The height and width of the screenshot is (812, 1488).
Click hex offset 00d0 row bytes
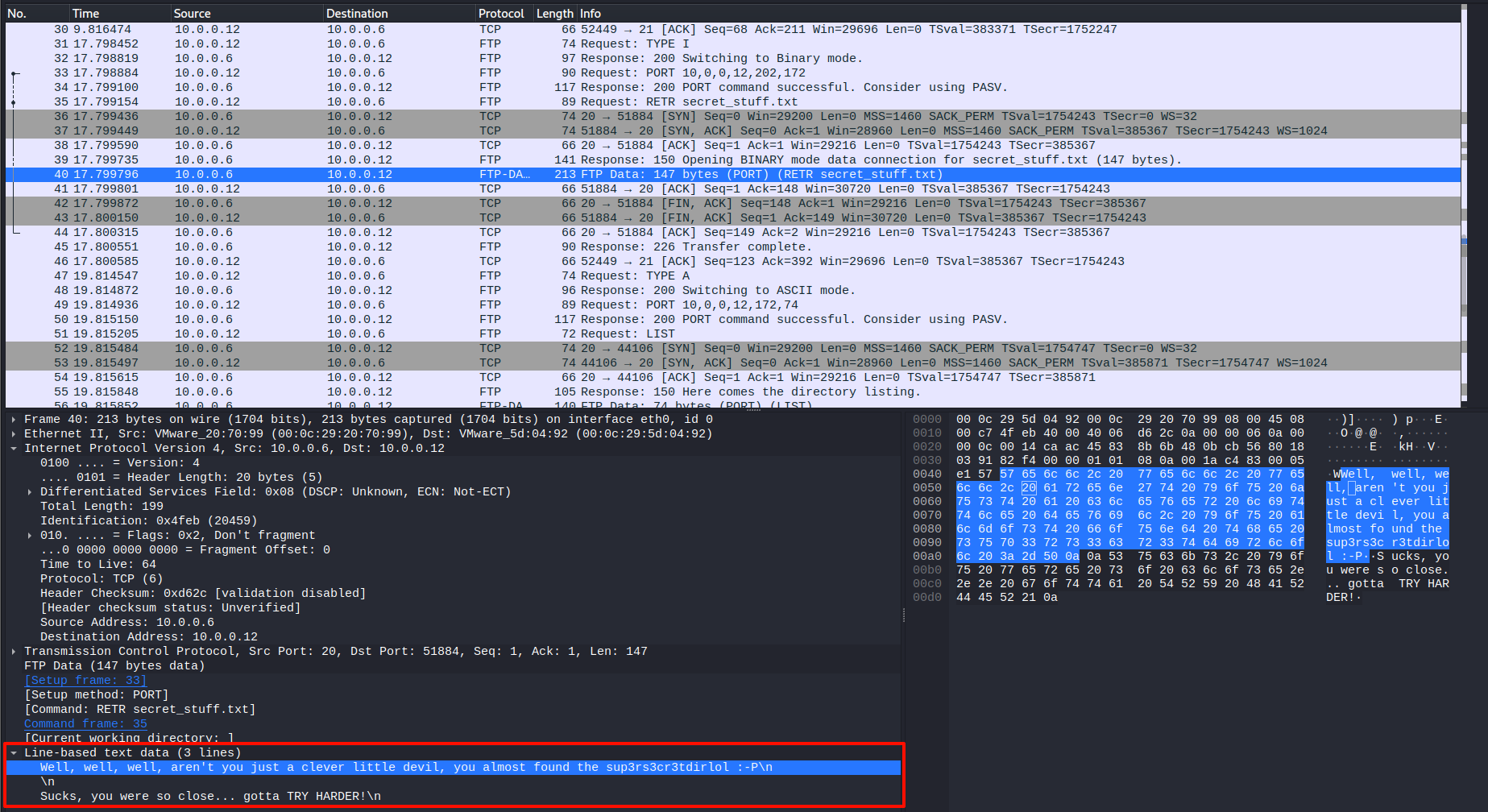tap(1006, 597)
